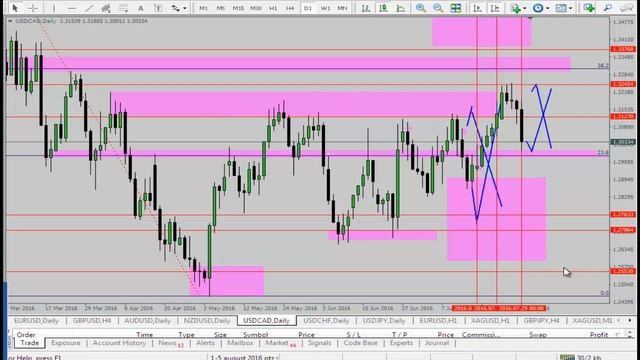Open the chat bubbles icon

pos(627,8)
